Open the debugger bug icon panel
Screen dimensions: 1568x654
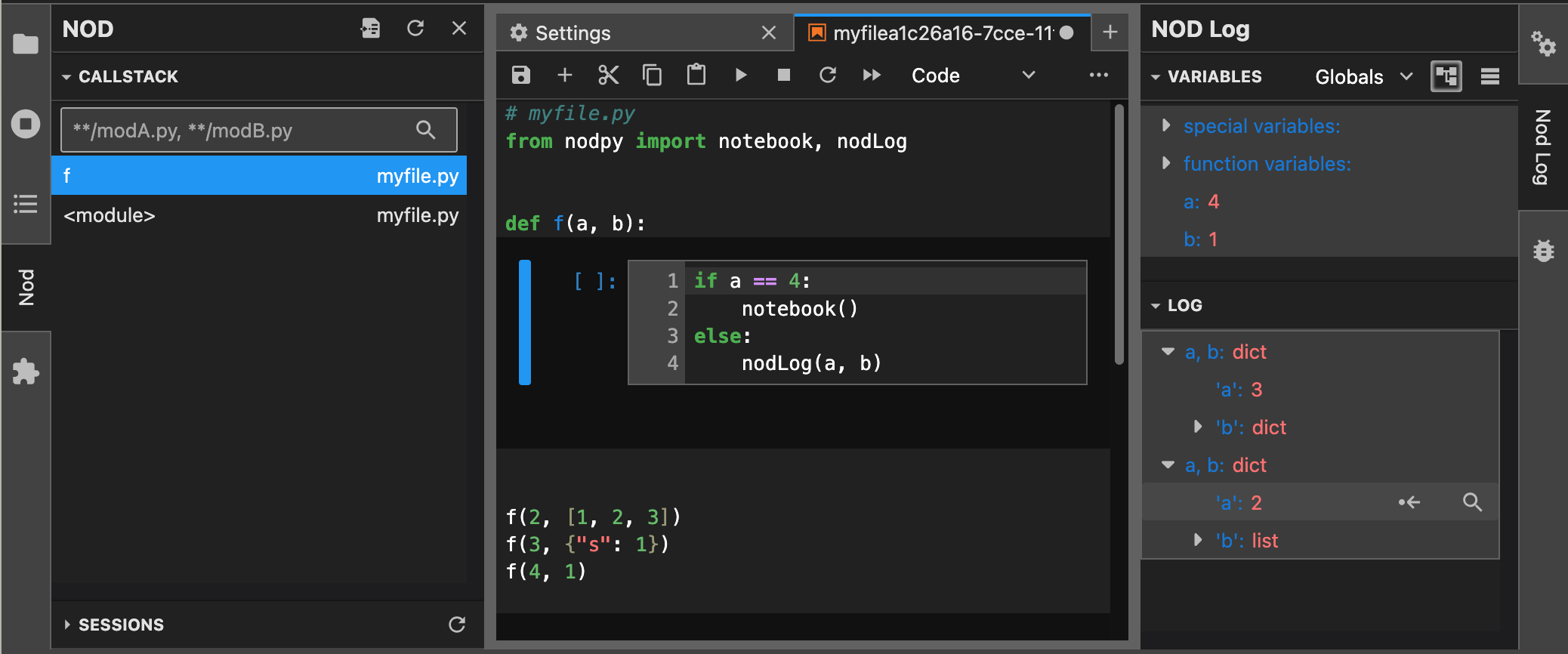pyautogui.click(x=1543, y=251)
